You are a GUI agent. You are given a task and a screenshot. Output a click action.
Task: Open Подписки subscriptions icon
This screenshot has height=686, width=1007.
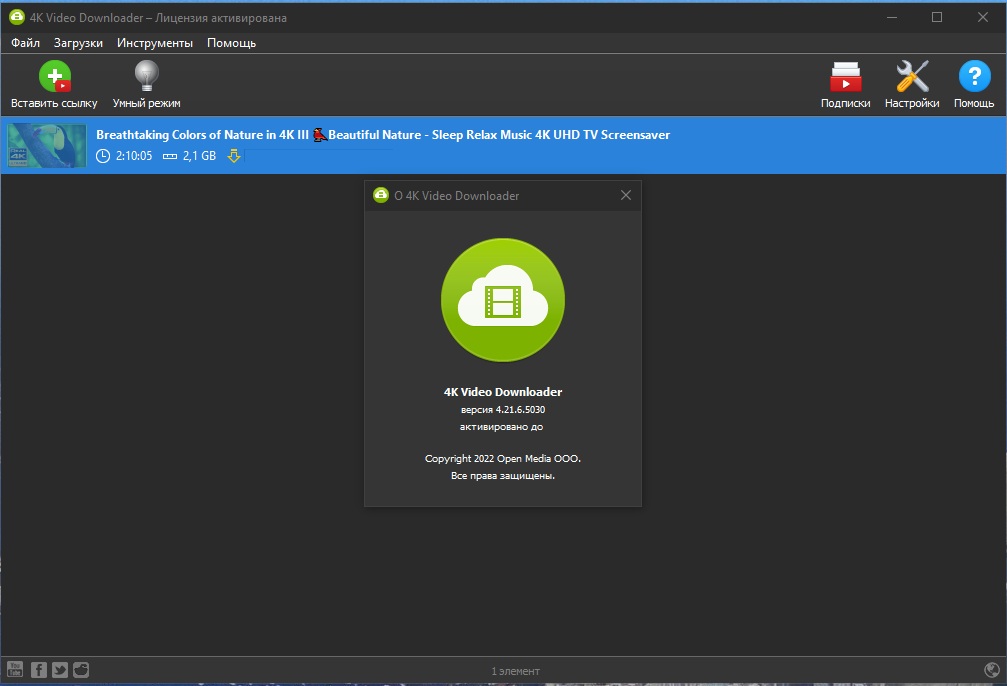tap(845, 77)
